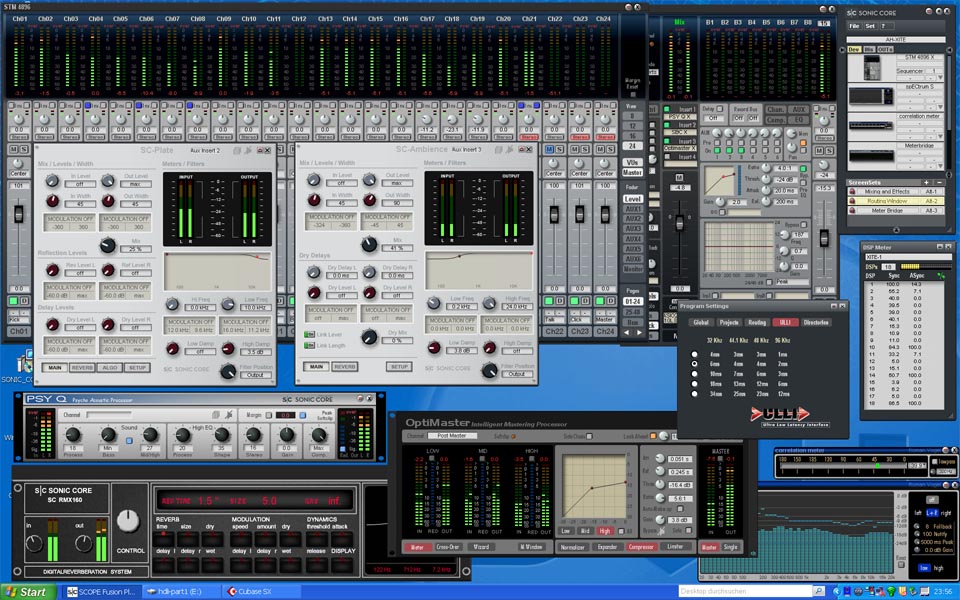The image size is (960, 600).
Task: Set mixer View to 16 channels
Action: click(632, 136)
